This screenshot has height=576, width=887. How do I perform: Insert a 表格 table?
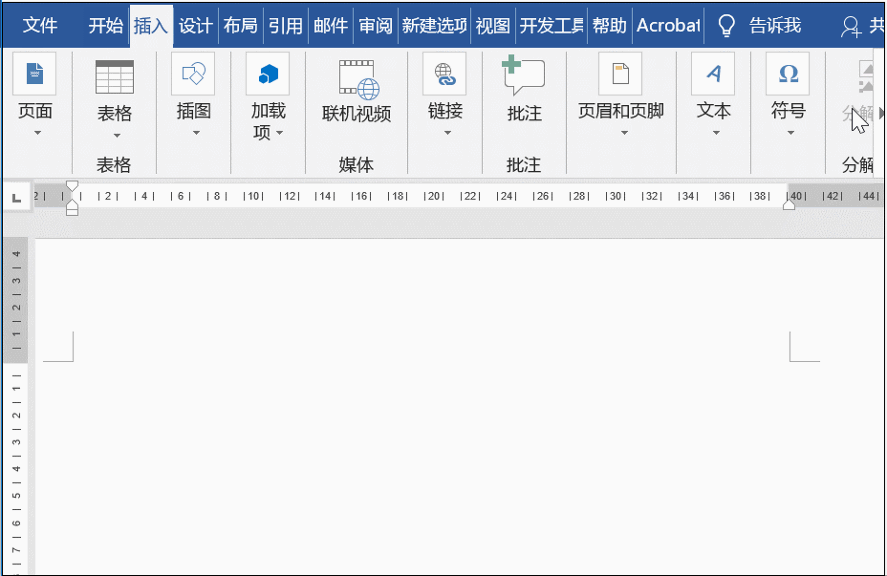pyautogui.click(x=114, y=90)
